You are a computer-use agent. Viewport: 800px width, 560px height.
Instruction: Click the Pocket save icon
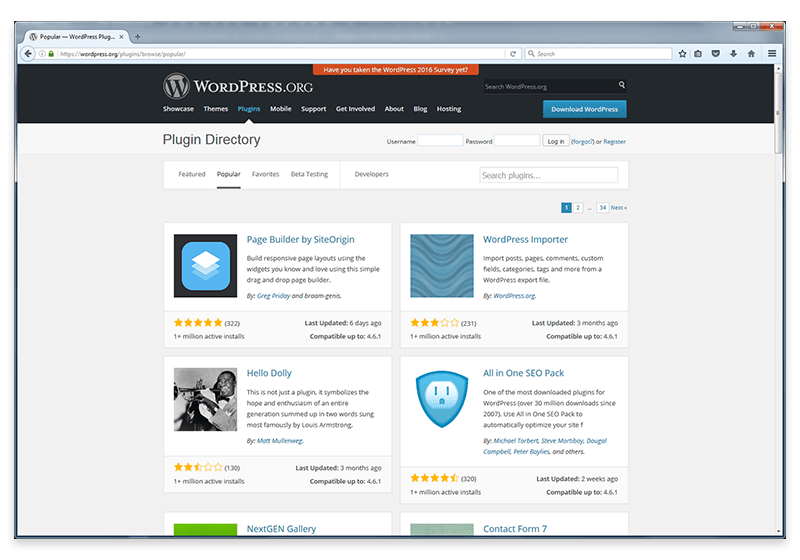716,54
